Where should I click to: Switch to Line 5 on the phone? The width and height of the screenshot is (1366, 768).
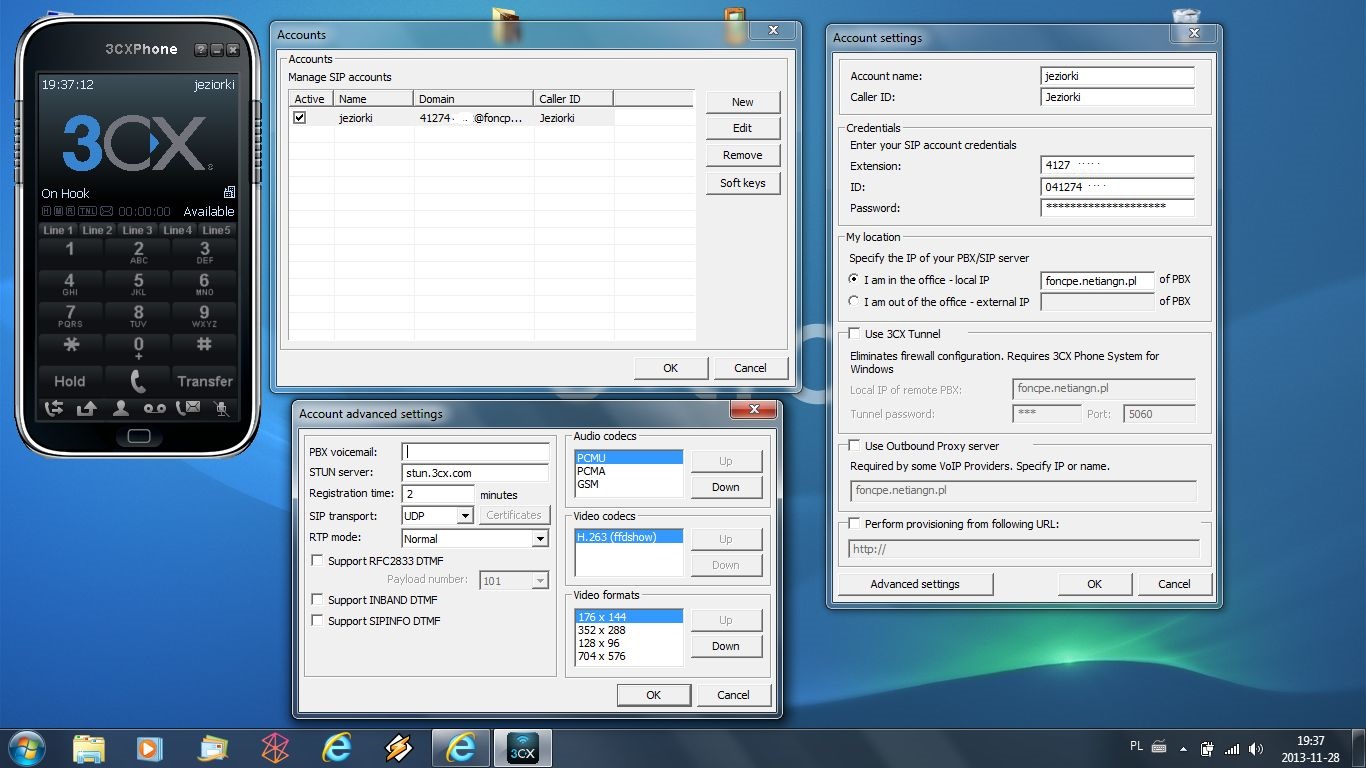click(217, 230)
